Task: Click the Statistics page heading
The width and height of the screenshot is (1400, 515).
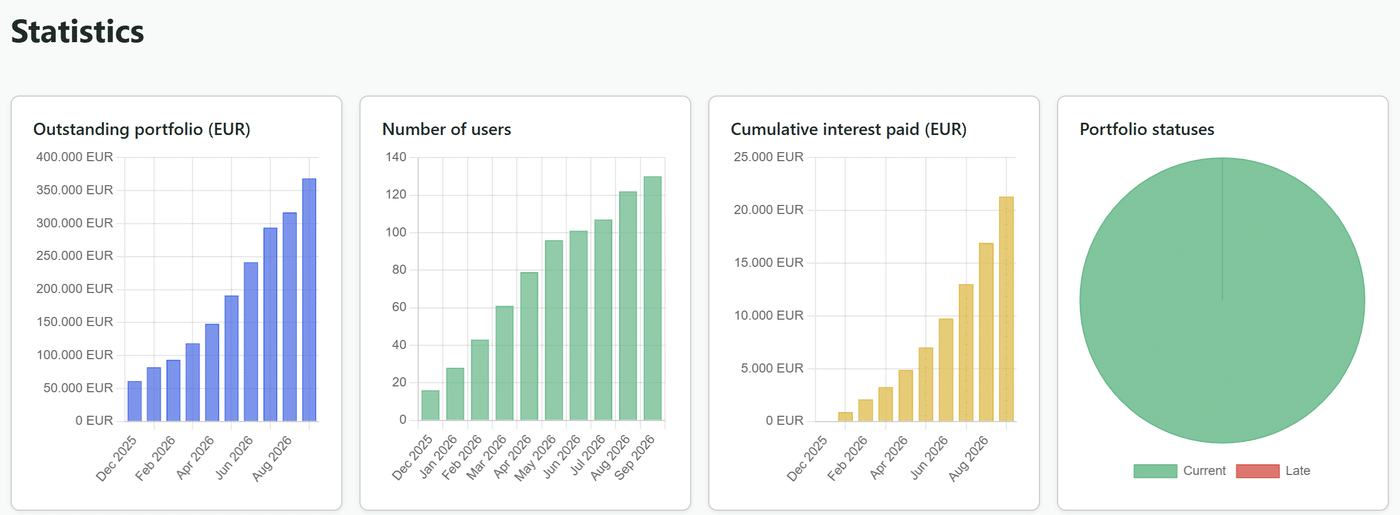Action: point(77,31)
